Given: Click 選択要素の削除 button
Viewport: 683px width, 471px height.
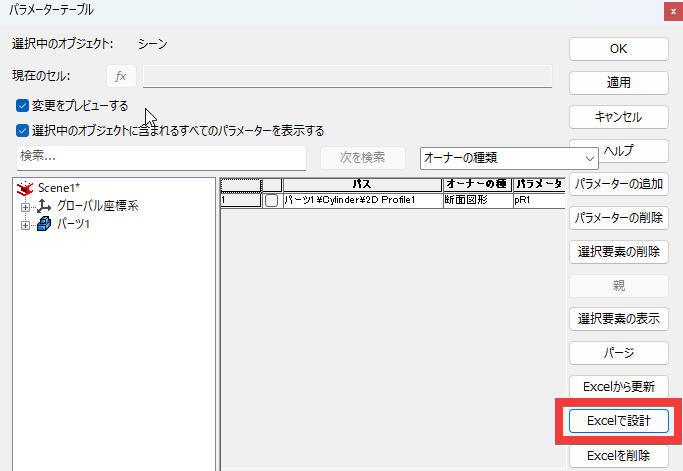Looking at the screenshot, I should pos(619,252).
